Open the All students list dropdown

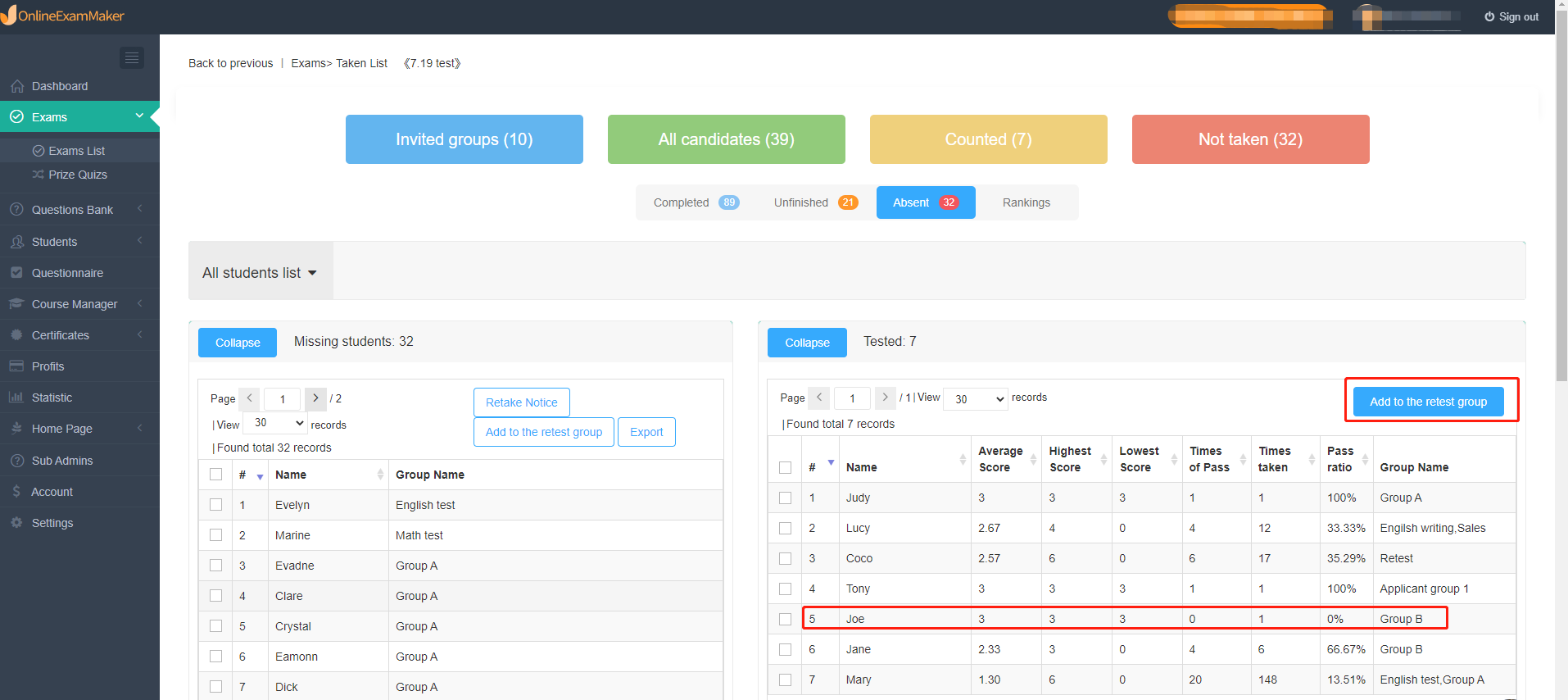point(260,273)
